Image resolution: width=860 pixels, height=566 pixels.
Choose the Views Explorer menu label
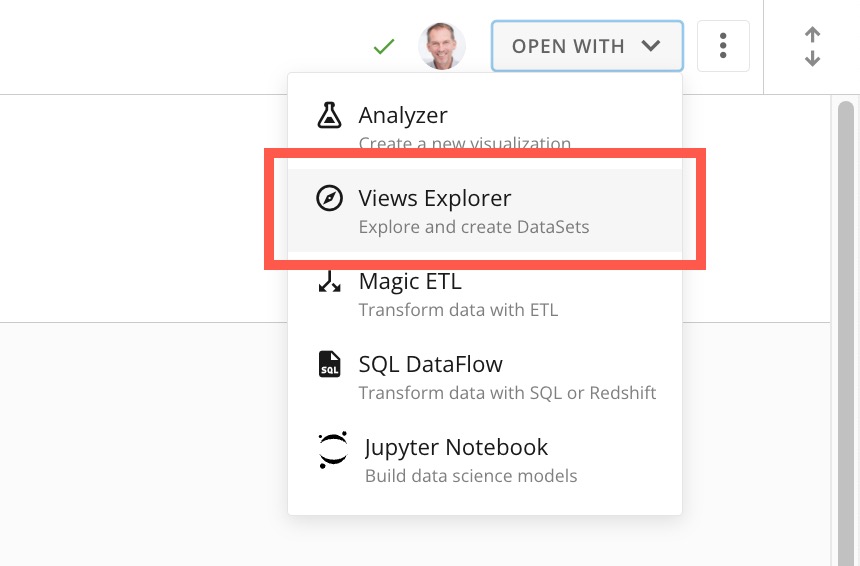[435, 198]
